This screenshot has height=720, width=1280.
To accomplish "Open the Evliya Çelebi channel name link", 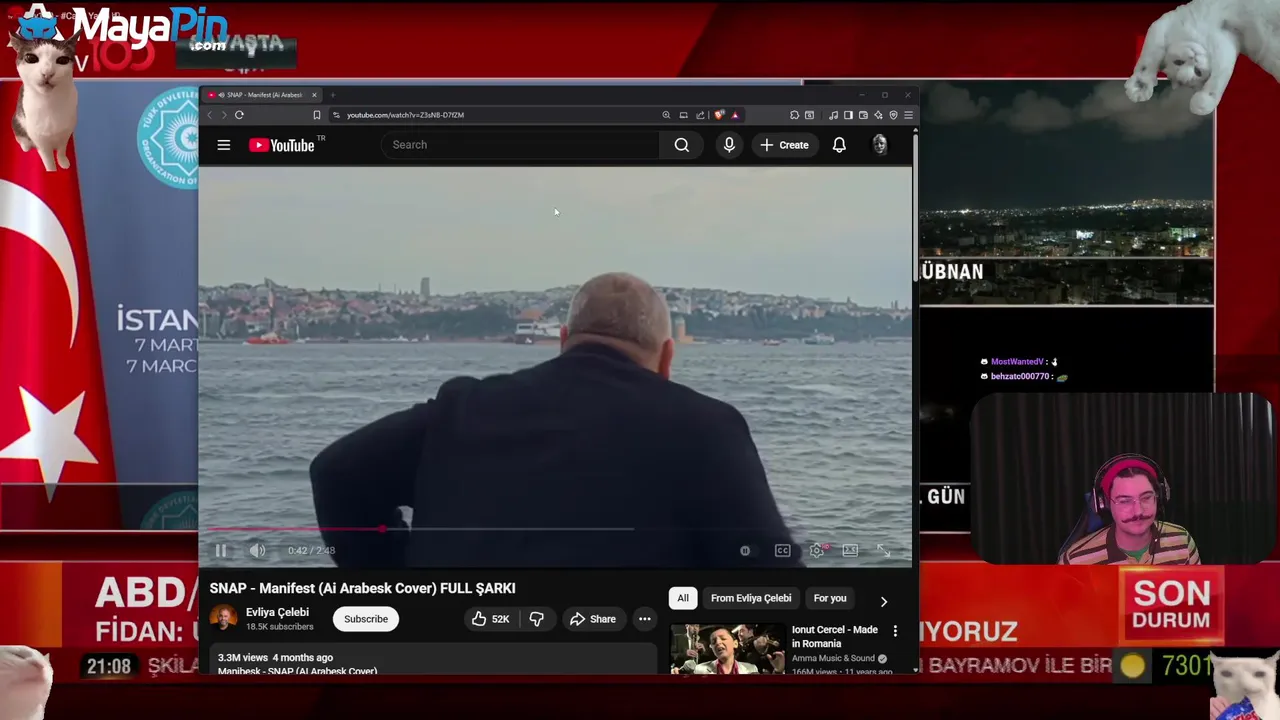I will point(277,612).
